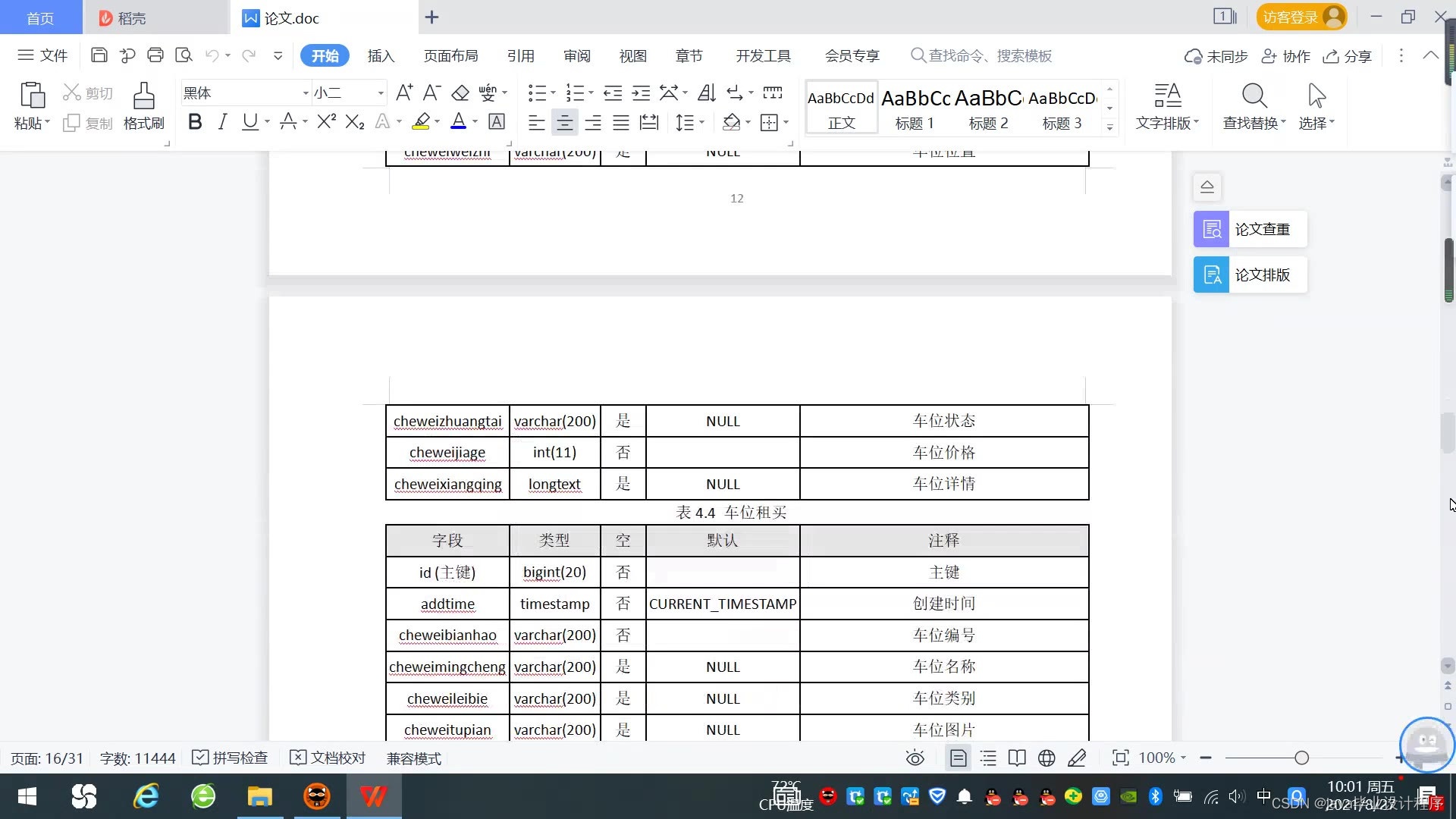Screen dimensions: 1456x819
Task: Click the zoom slider handle
Action: point(1301,758)
